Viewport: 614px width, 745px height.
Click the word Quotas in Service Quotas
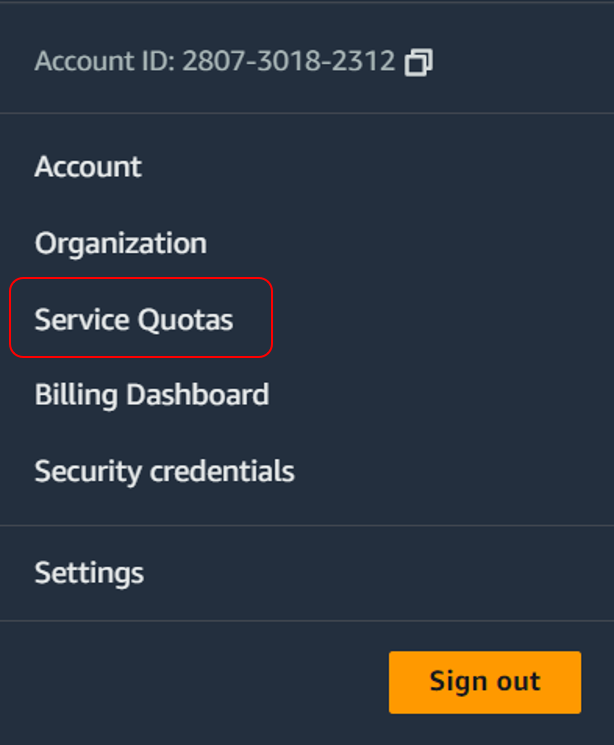click(x=185, y=320)
